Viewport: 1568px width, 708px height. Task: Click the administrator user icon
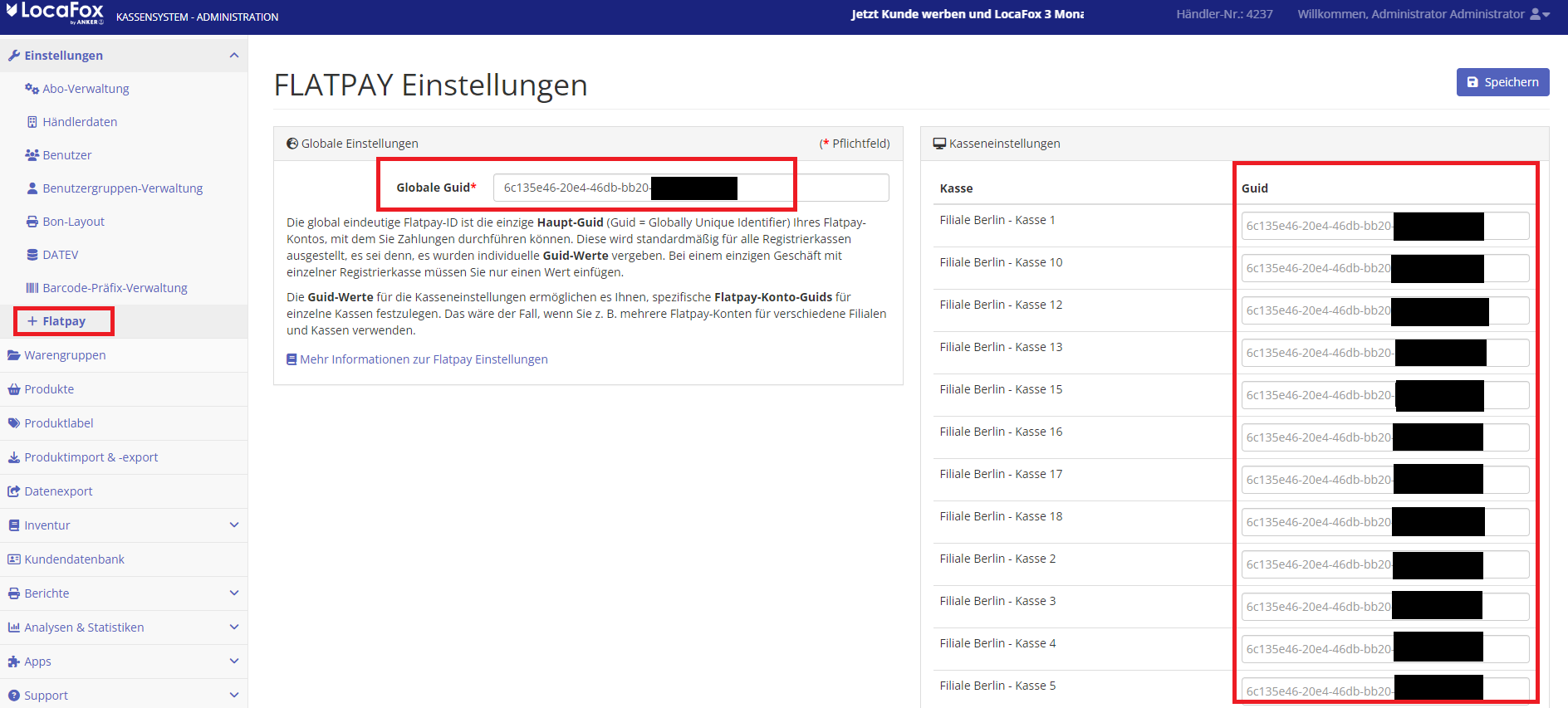[1536, 14]
